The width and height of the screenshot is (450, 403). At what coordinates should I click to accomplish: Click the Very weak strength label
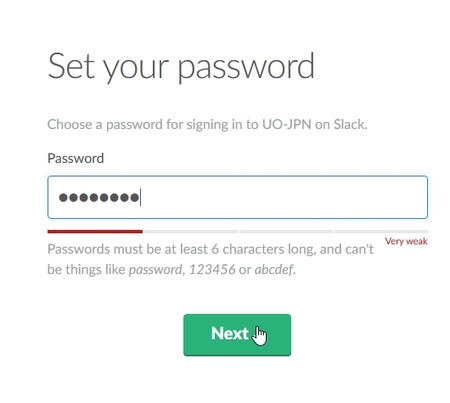coord(406,241)
